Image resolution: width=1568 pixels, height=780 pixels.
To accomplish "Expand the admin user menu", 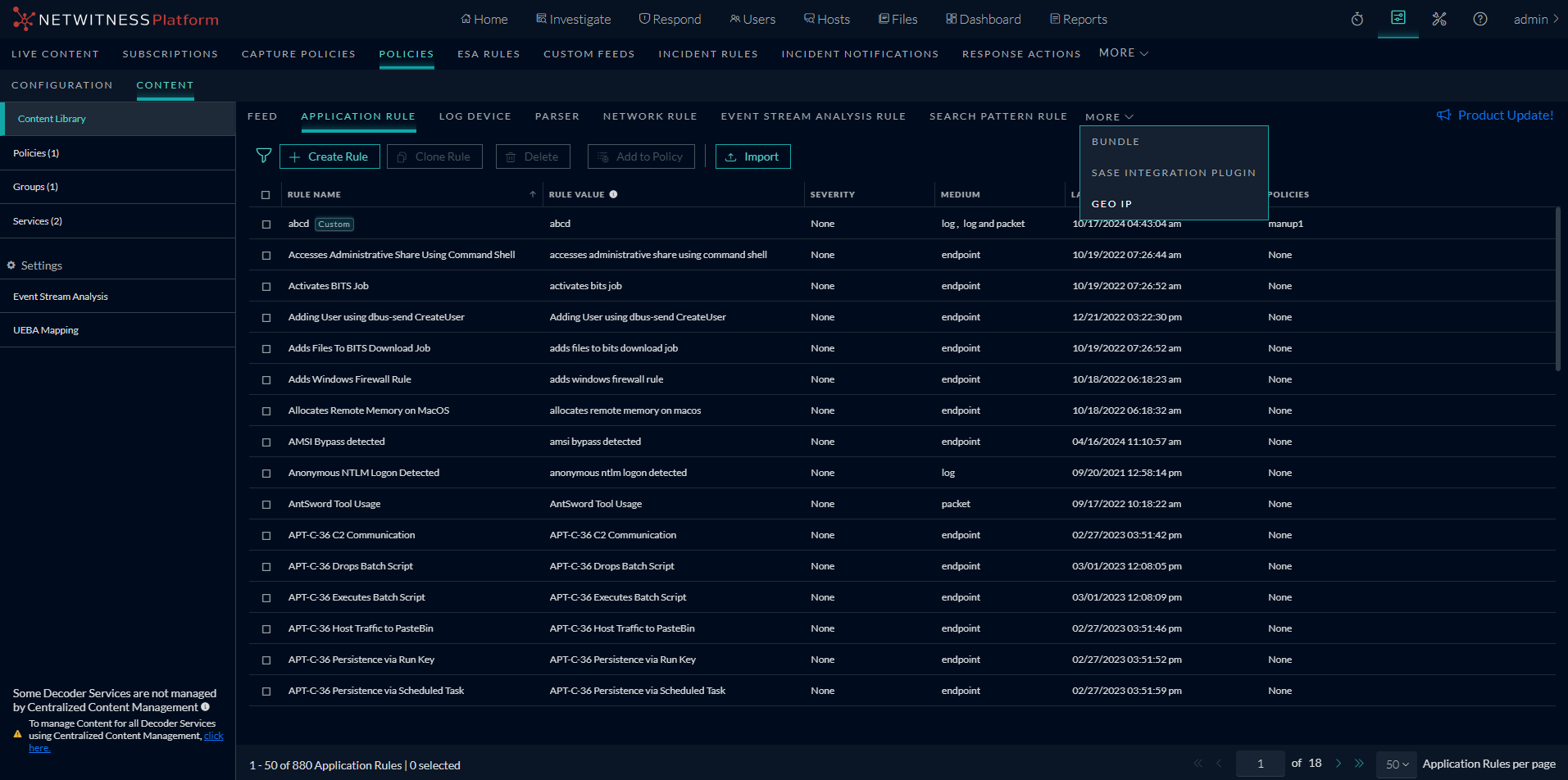I will pos(1536,19).
